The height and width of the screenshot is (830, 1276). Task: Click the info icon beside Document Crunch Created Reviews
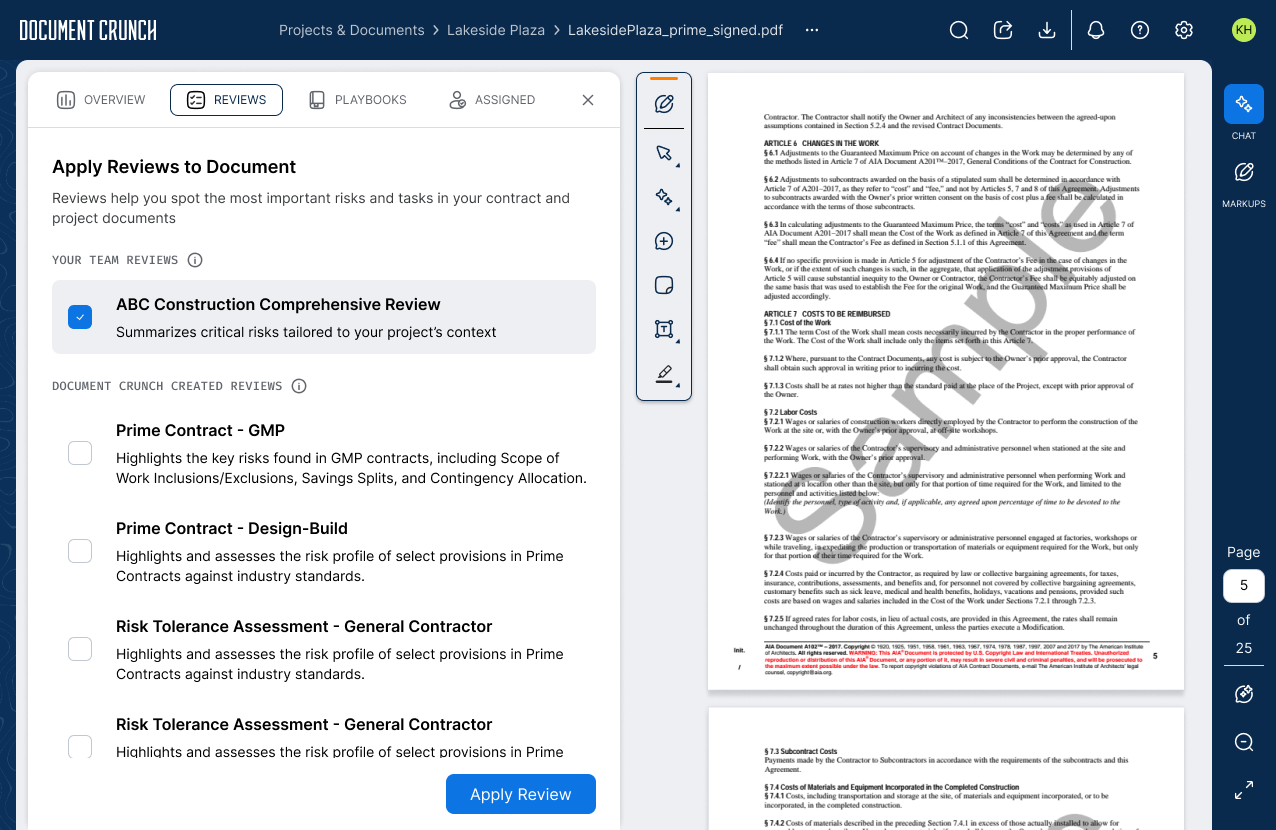pos(298,386)
